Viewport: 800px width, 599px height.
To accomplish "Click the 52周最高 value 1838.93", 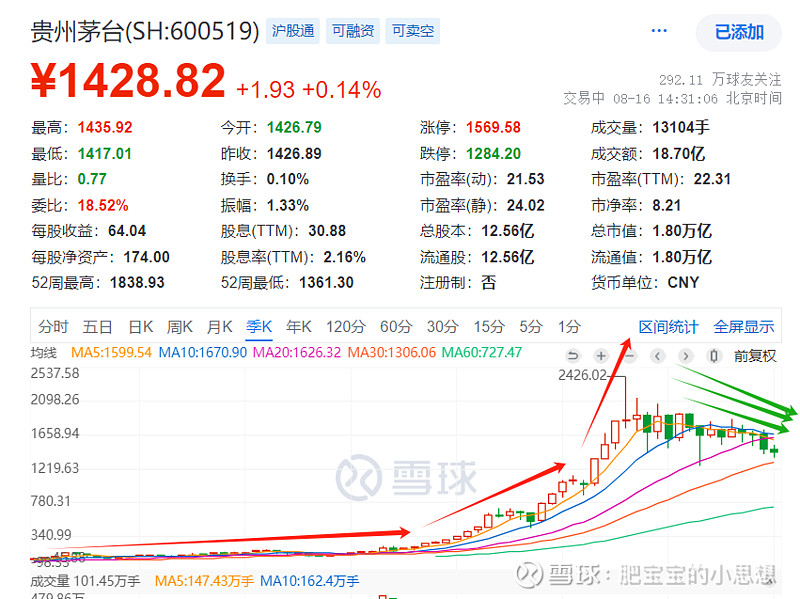I will point(137,283).
